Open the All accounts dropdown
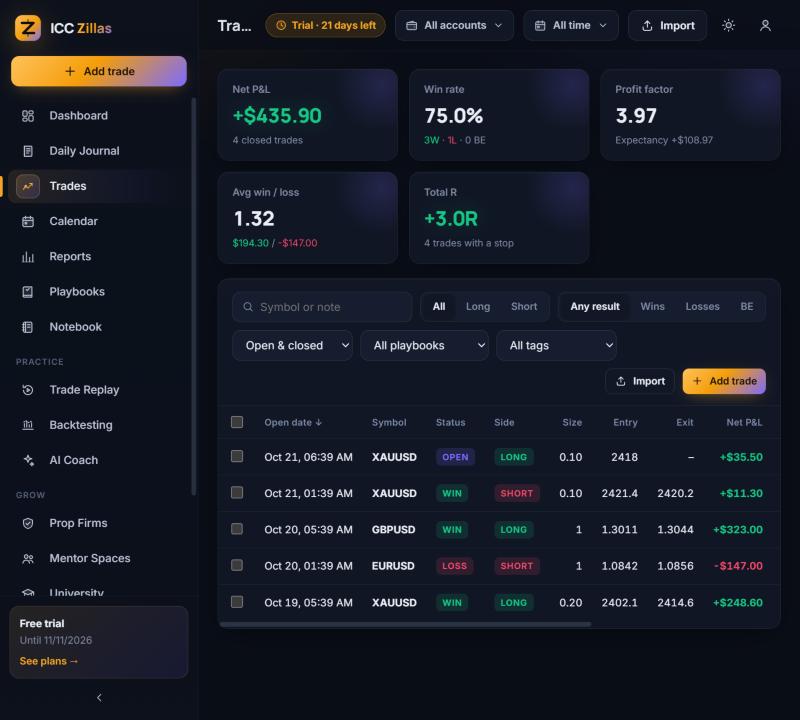 [454, 26]
